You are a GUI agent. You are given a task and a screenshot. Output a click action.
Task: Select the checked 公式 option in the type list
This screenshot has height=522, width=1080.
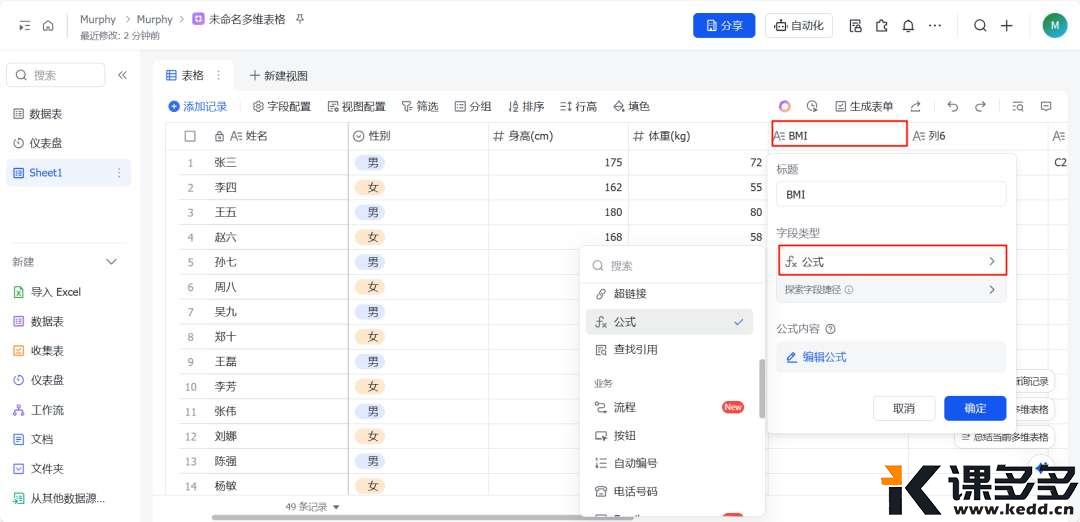pyautogui.click(x=669, y=322)
